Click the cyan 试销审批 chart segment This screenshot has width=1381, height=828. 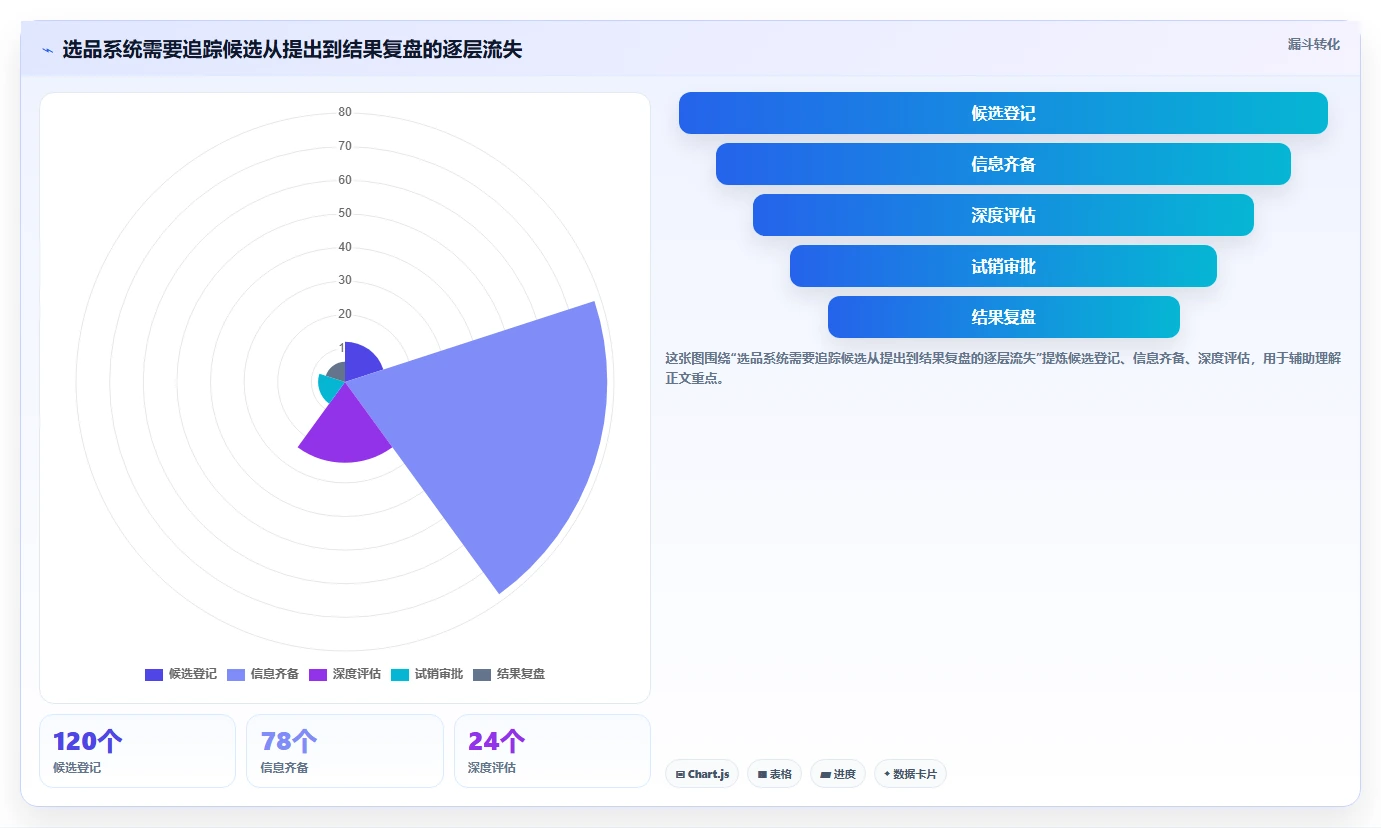point(328,387)
